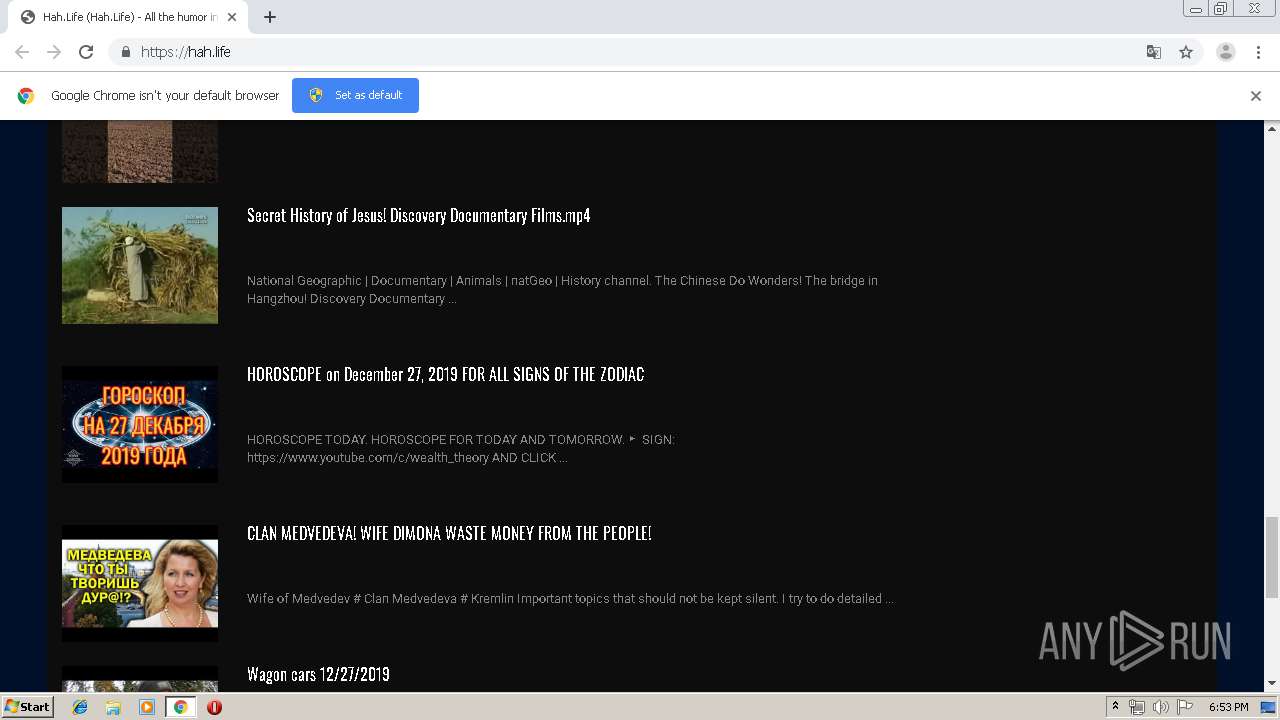Select Chrome in the taskbar
This screenshot has width=1280, height=720.
coord(180,707)
